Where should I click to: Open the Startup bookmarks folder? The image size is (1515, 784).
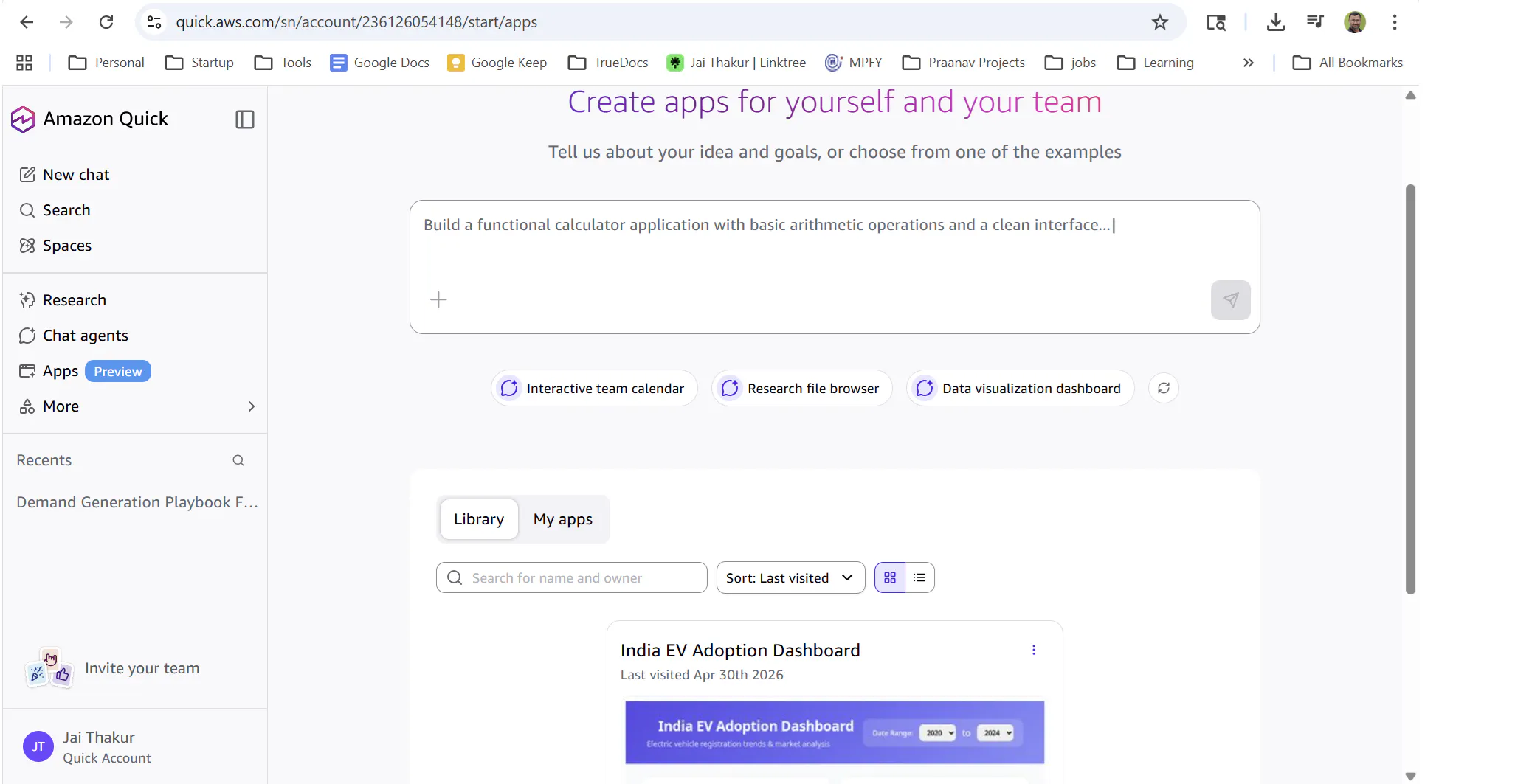coord(199,63)
